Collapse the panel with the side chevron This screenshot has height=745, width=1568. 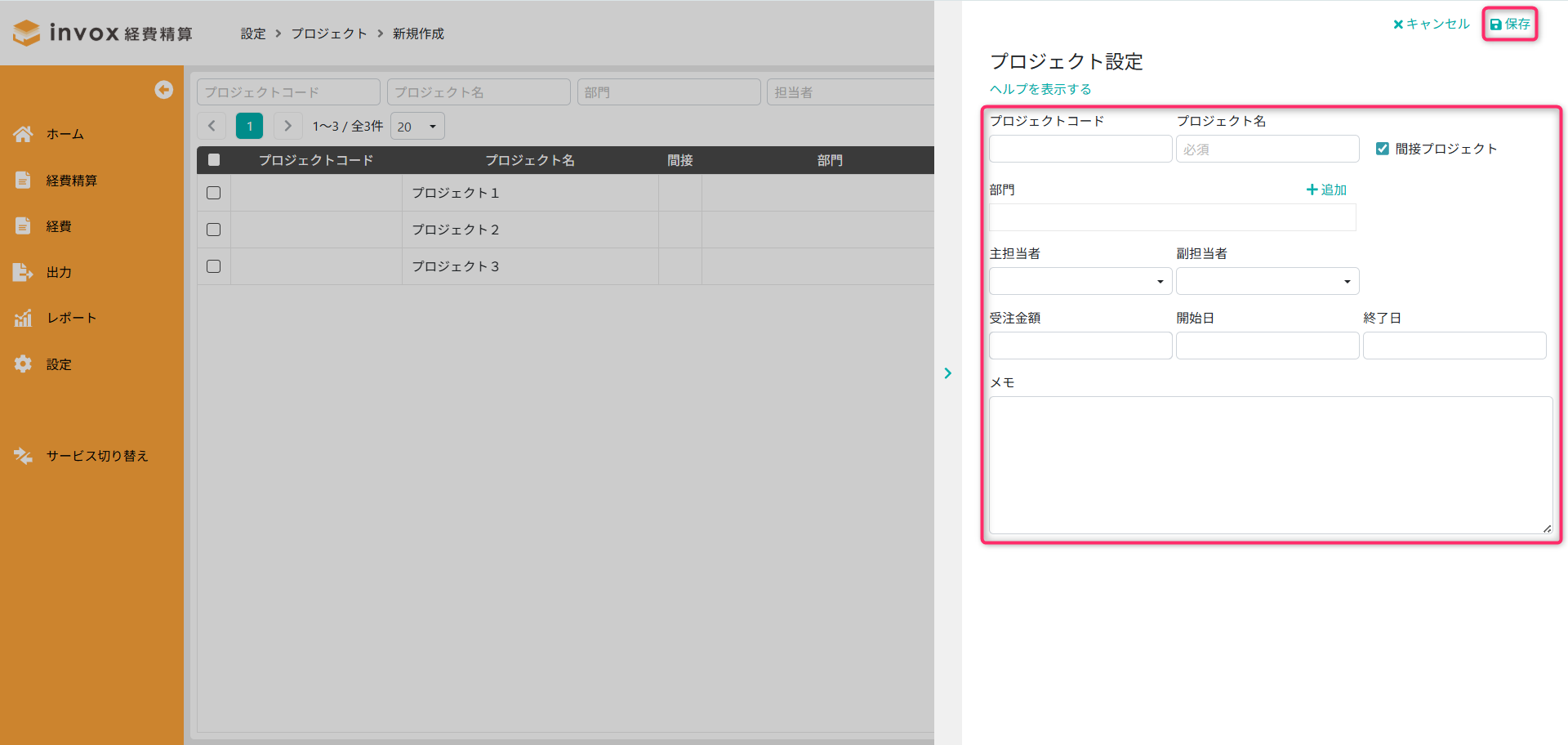click(947, 373)
